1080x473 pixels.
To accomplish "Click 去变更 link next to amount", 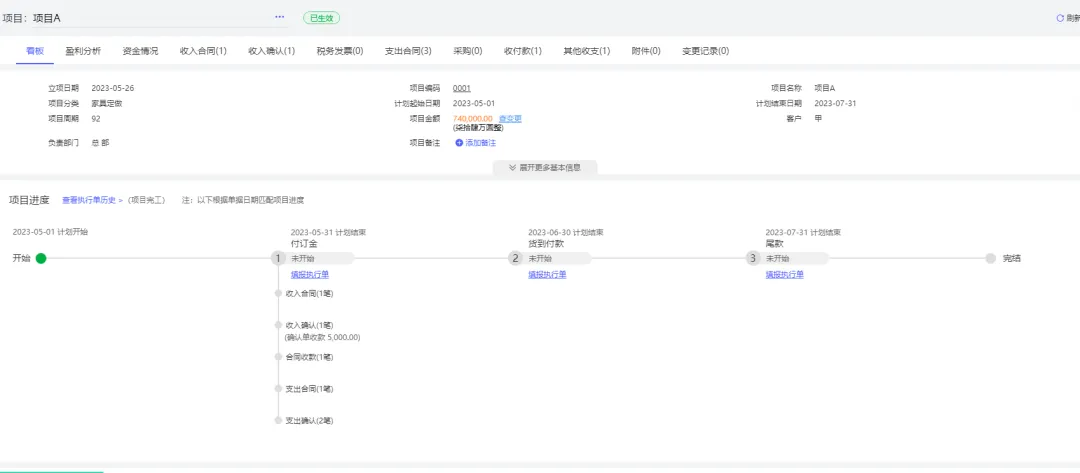I will point(510,118).
